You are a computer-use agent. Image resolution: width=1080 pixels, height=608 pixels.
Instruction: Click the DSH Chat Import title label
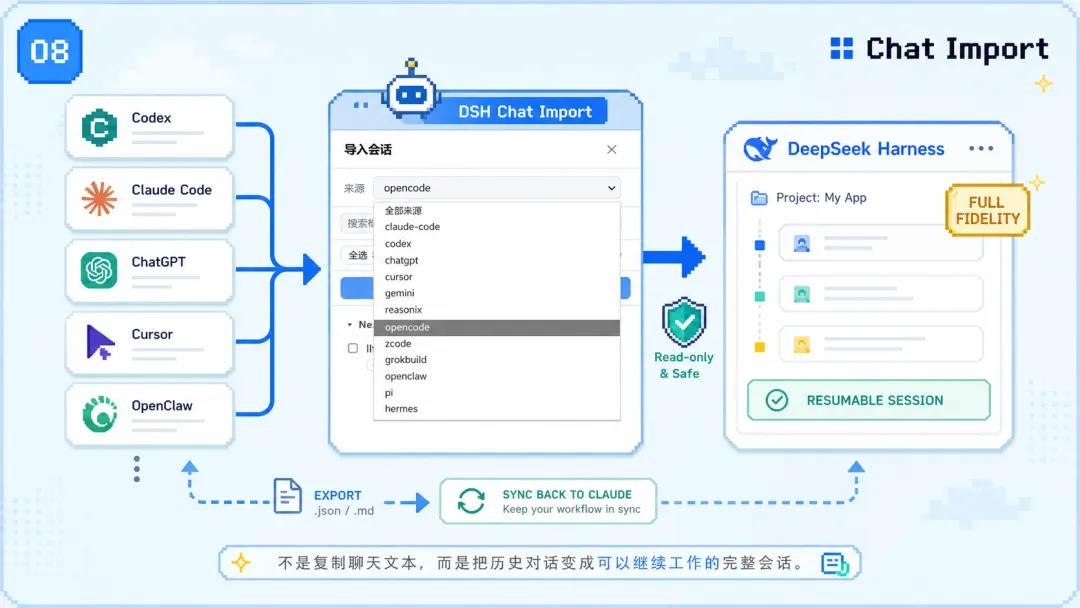tap(525, 112)
